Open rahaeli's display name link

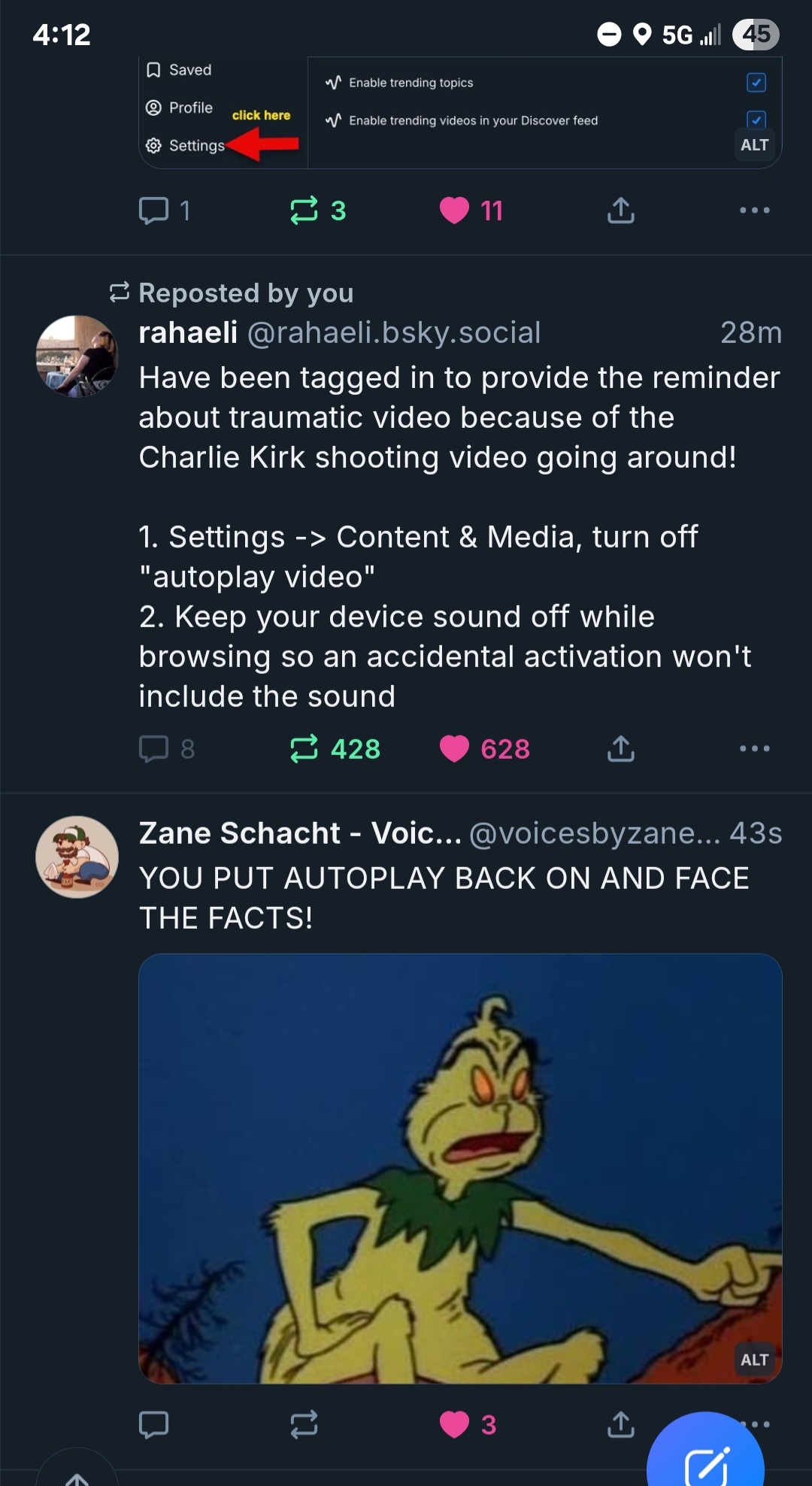(x=188, y=332)
